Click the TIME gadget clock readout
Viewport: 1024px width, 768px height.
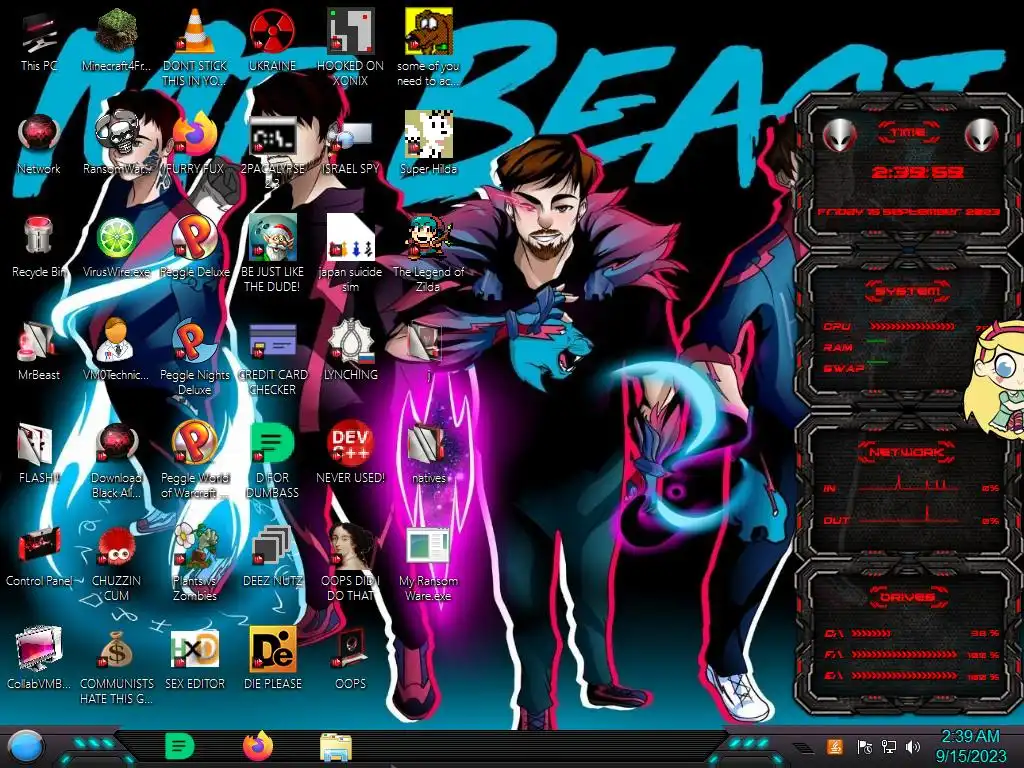tap(918, 172)
